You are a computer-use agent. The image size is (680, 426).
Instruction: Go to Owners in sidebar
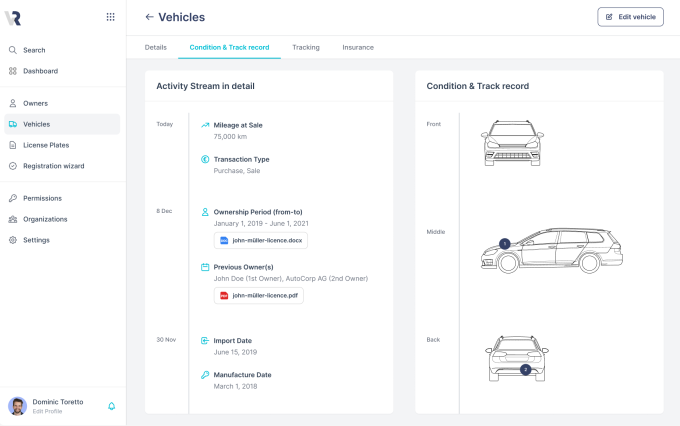[35, 103]
